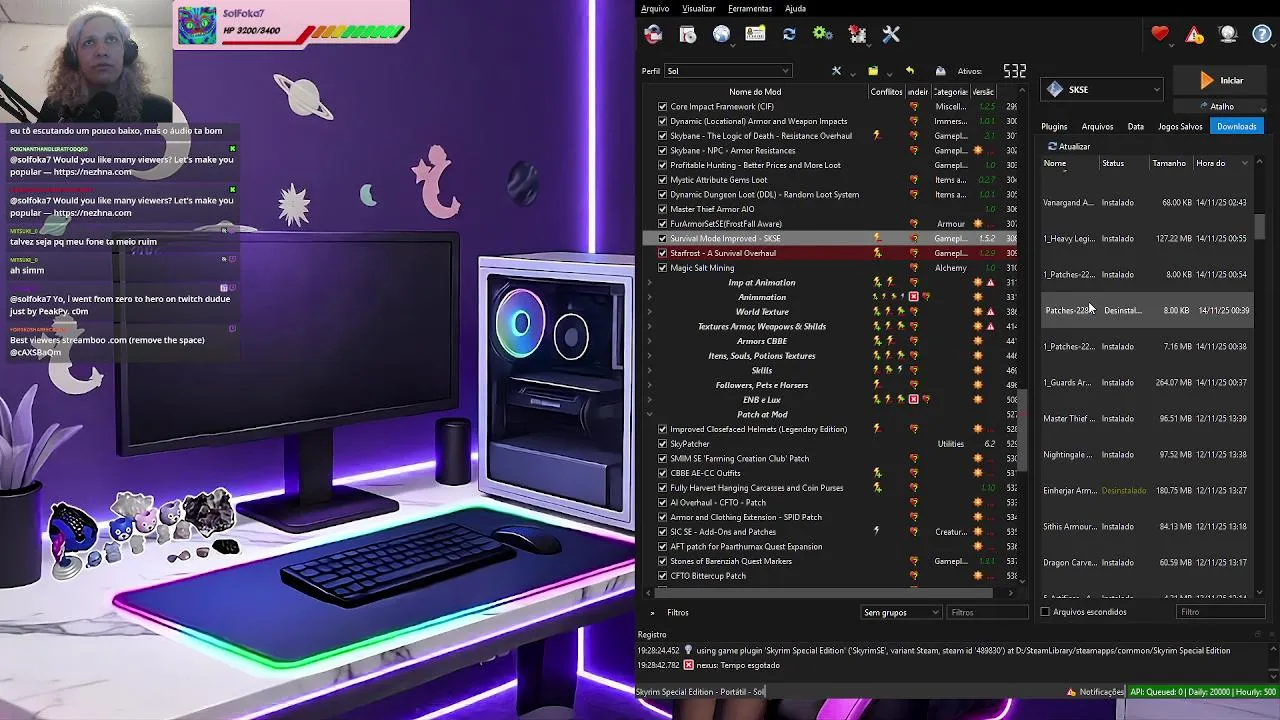Switch to the Plugins tab
This screenshot has height=720, width=1280.
[1054, 127]
